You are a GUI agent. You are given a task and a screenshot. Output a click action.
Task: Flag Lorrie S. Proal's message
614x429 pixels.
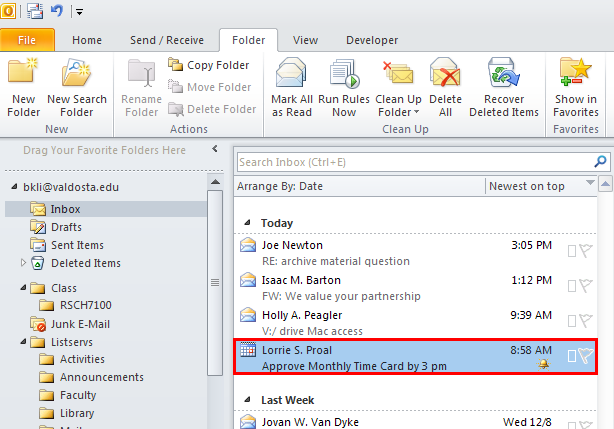[586, 356]
